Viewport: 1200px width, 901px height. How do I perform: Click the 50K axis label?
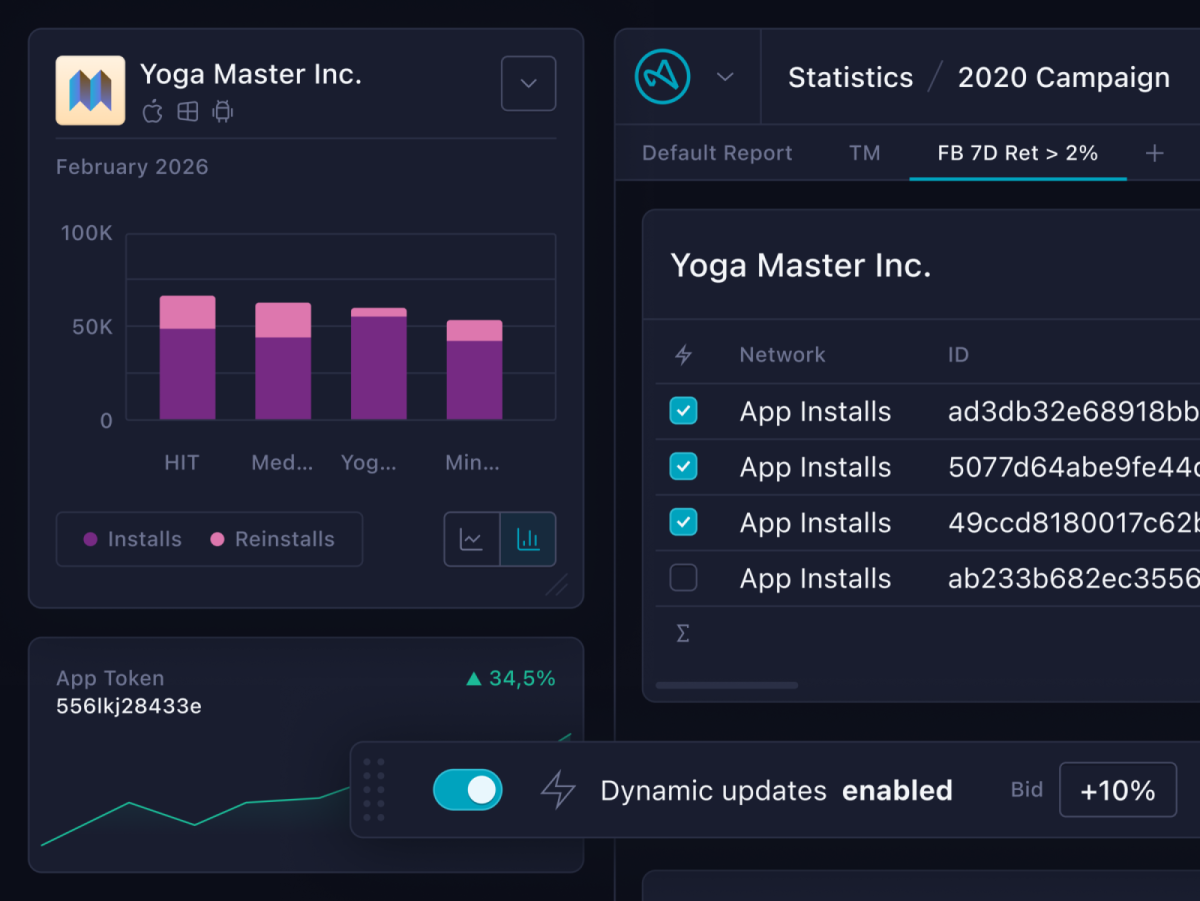(91, 327)
